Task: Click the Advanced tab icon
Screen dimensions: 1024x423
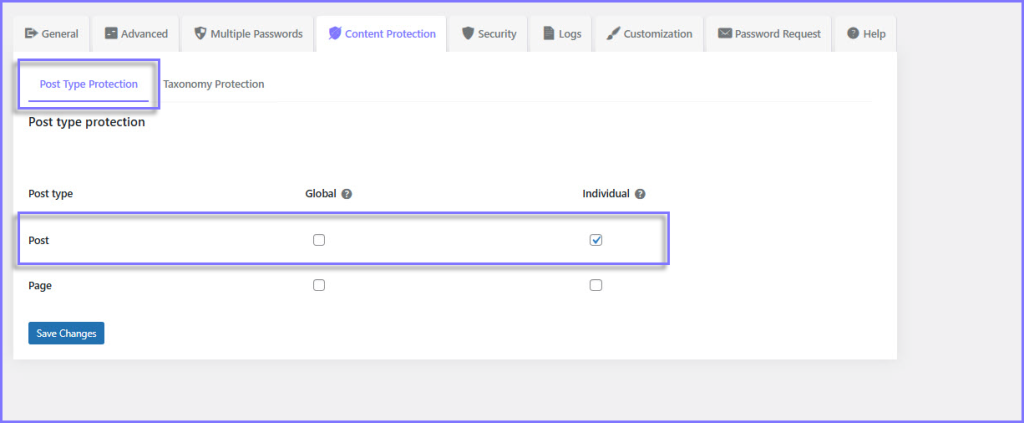Action: pos(111,34)
